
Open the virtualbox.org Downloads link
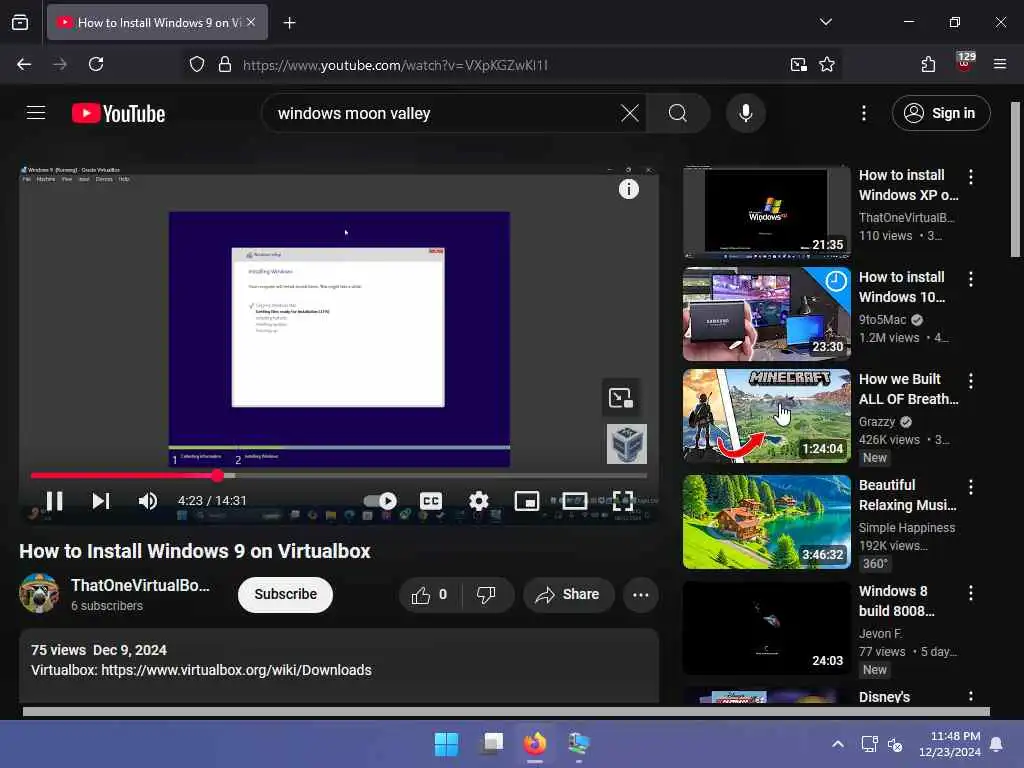click(236, 670)
